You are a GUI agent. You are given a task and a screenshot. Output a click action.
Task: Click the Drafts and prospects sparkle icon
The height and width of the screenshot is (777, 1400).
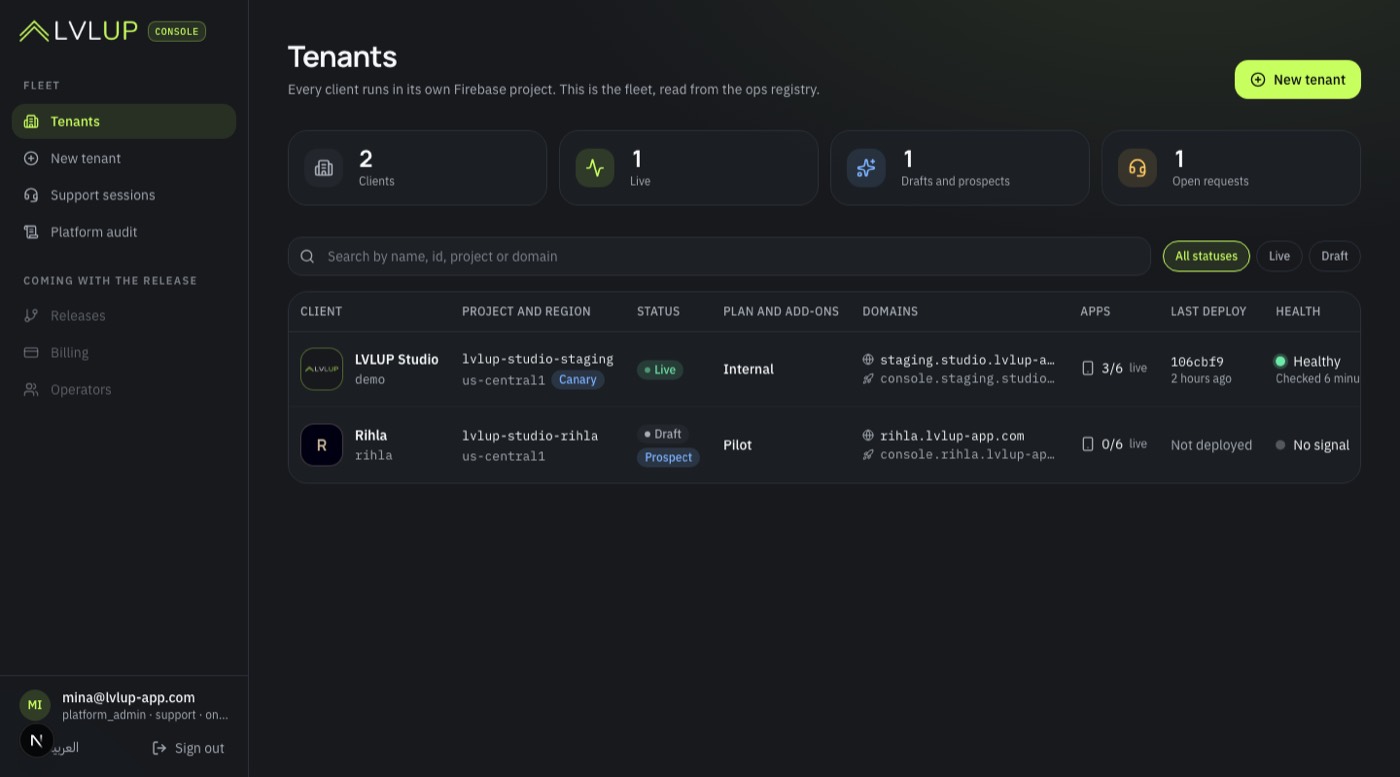coord(866,168)
